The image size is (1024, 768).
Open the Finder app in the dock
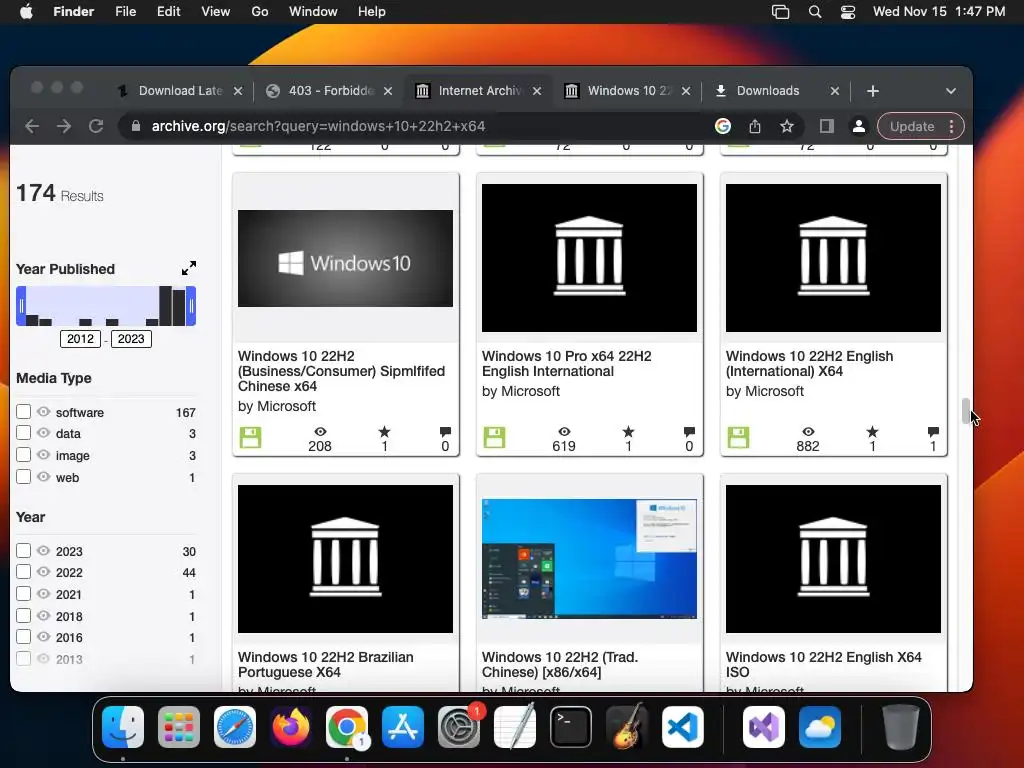[x=123, y=727]
